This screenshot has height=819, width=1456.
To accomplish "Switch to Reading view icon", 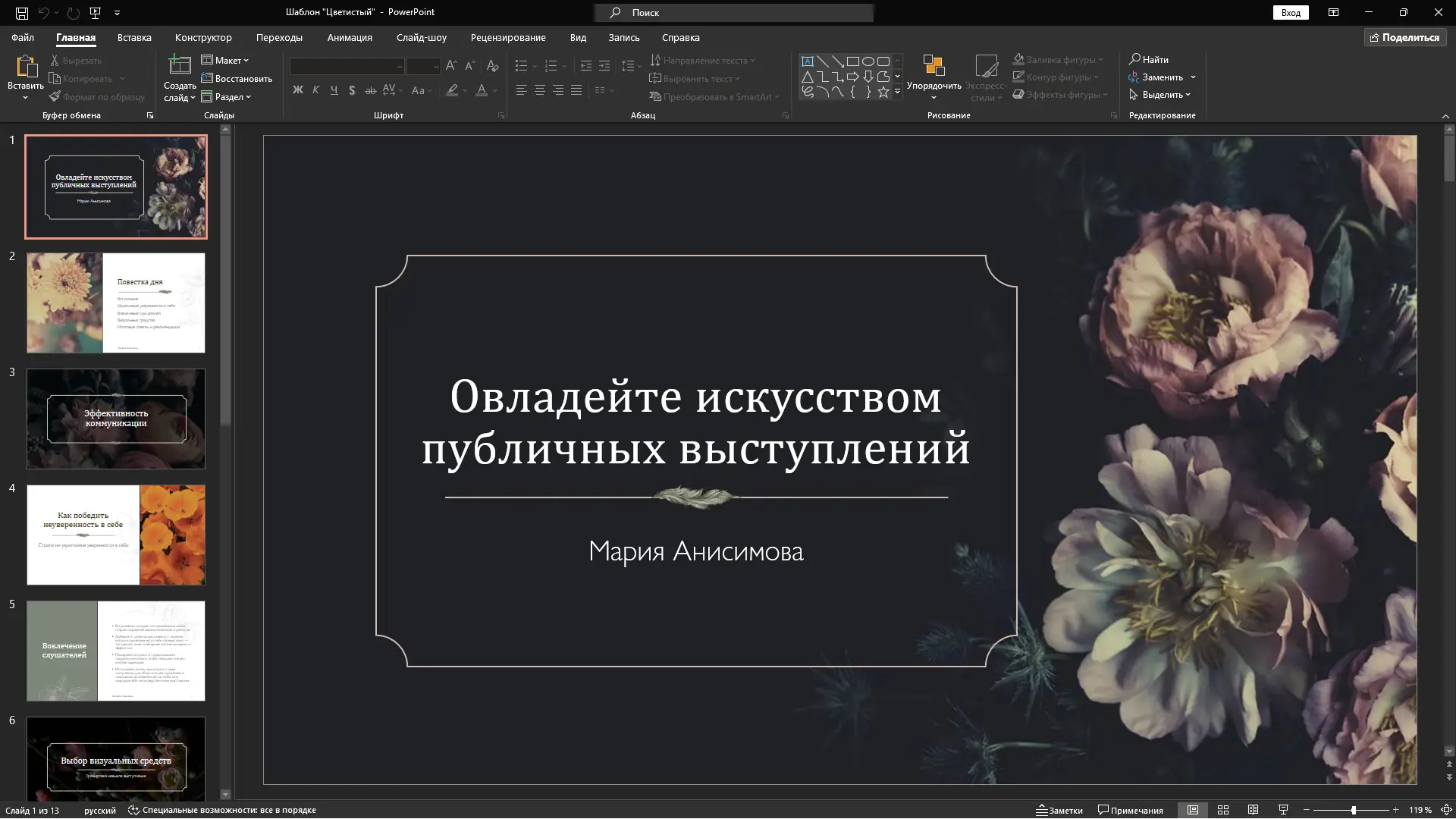I will click(x=1253, y=810).
